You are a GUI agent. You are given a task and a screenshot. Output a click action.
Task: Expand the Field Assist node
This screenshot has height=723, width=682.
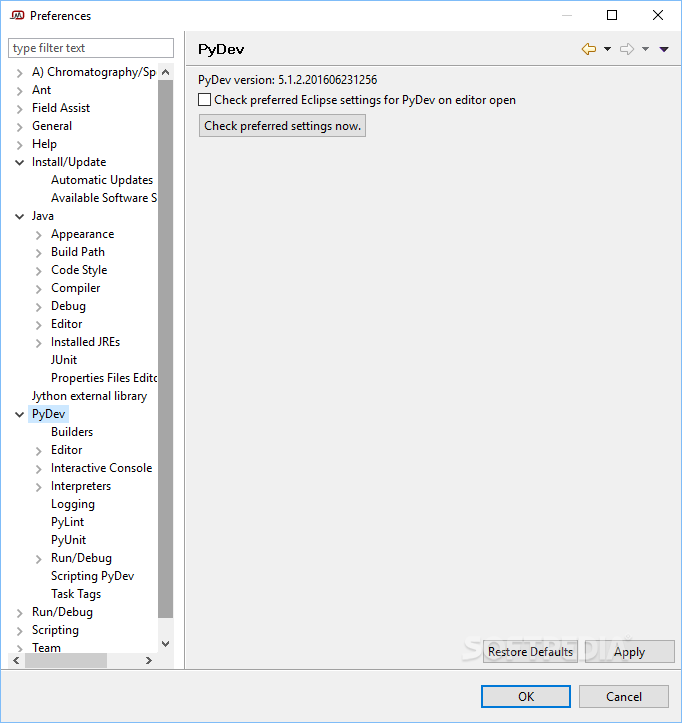19,109
